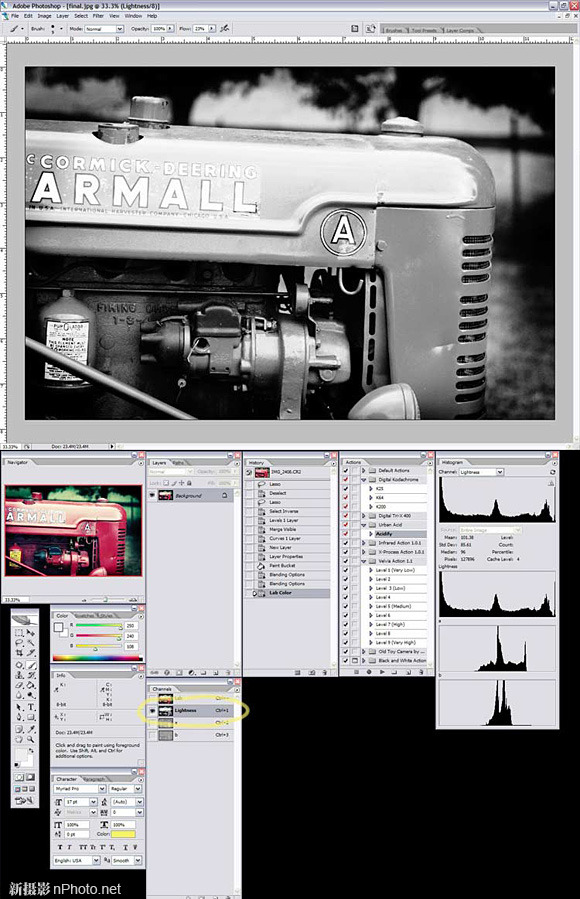Select the Eyedropper tool in the toolbox
This screenshot has height=899, width=580.
click(32, 729)
